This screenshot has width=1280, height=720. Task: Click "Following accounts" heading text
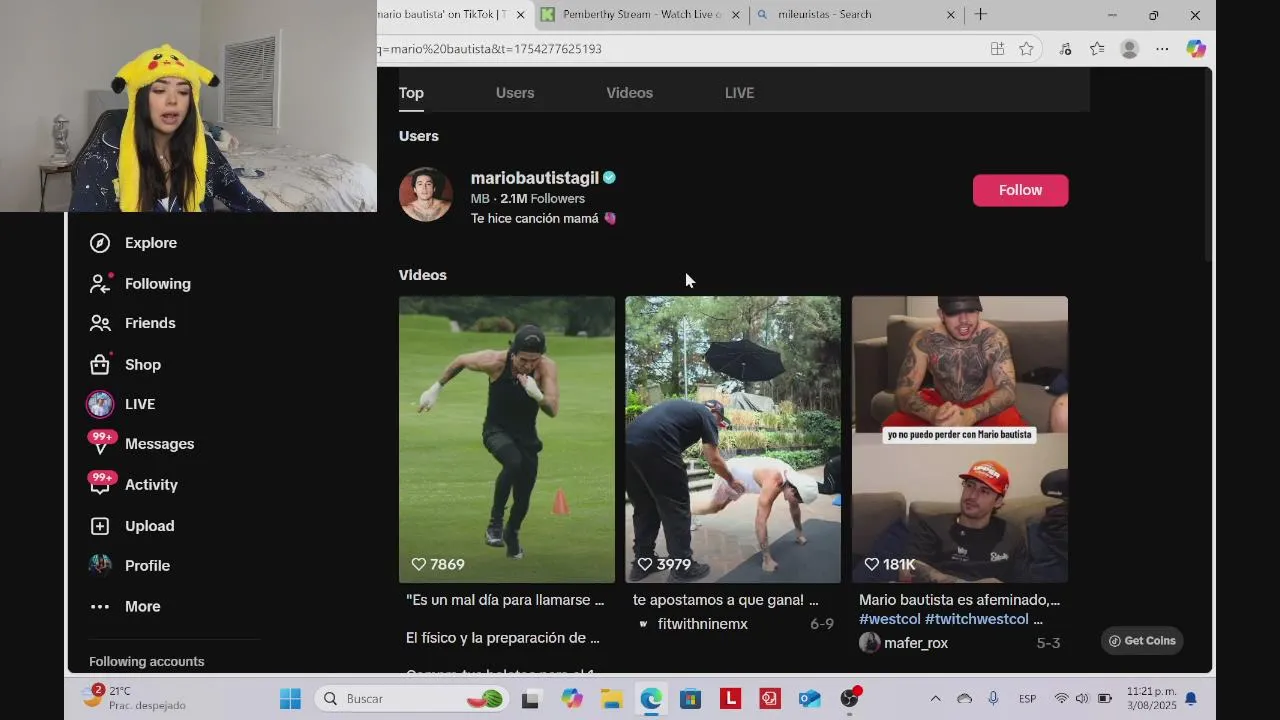147,662
